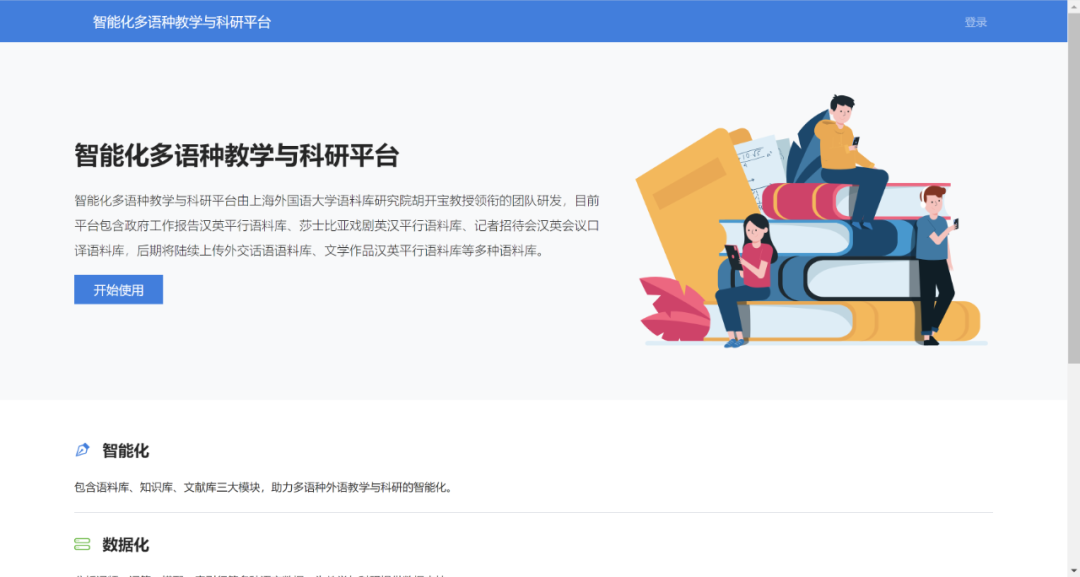Image resolution: width=1080 pixels, height=577 pixels.
Task: Click the blue navbar background
Action: [x=600, y=20]
